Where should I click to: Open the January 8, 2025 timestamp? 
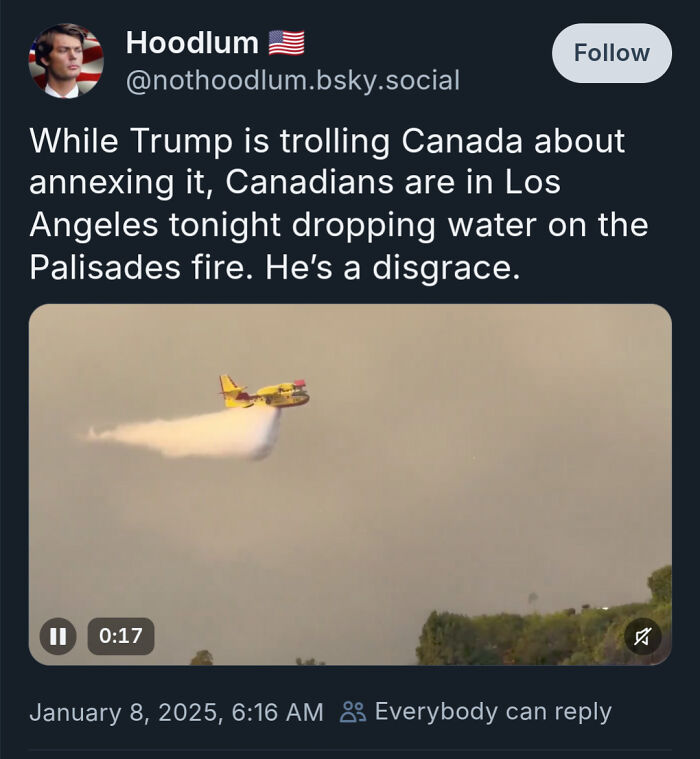176,712
